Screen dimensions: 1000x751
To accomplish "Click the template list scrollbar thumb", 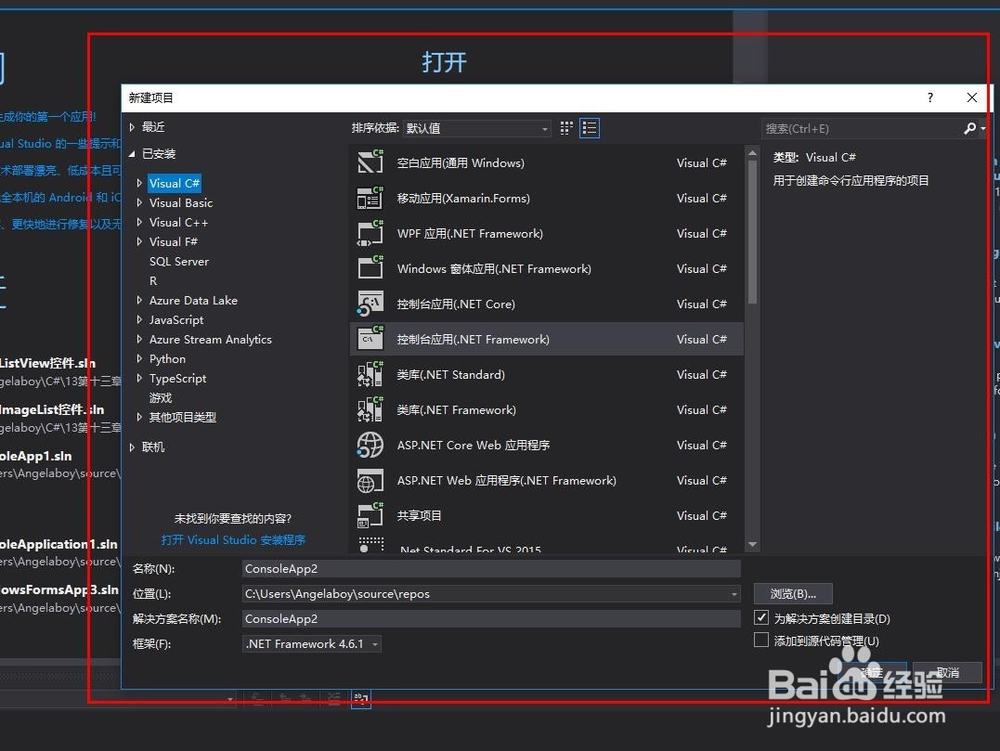I will coord(753,231).
